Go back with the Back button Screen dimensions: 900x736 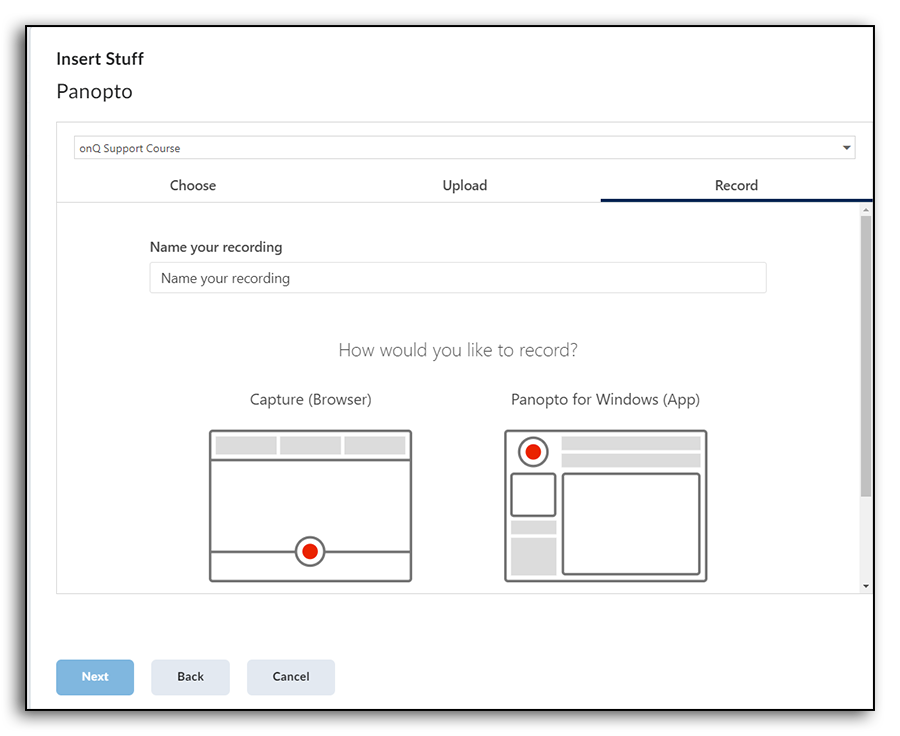pos(190,677)
